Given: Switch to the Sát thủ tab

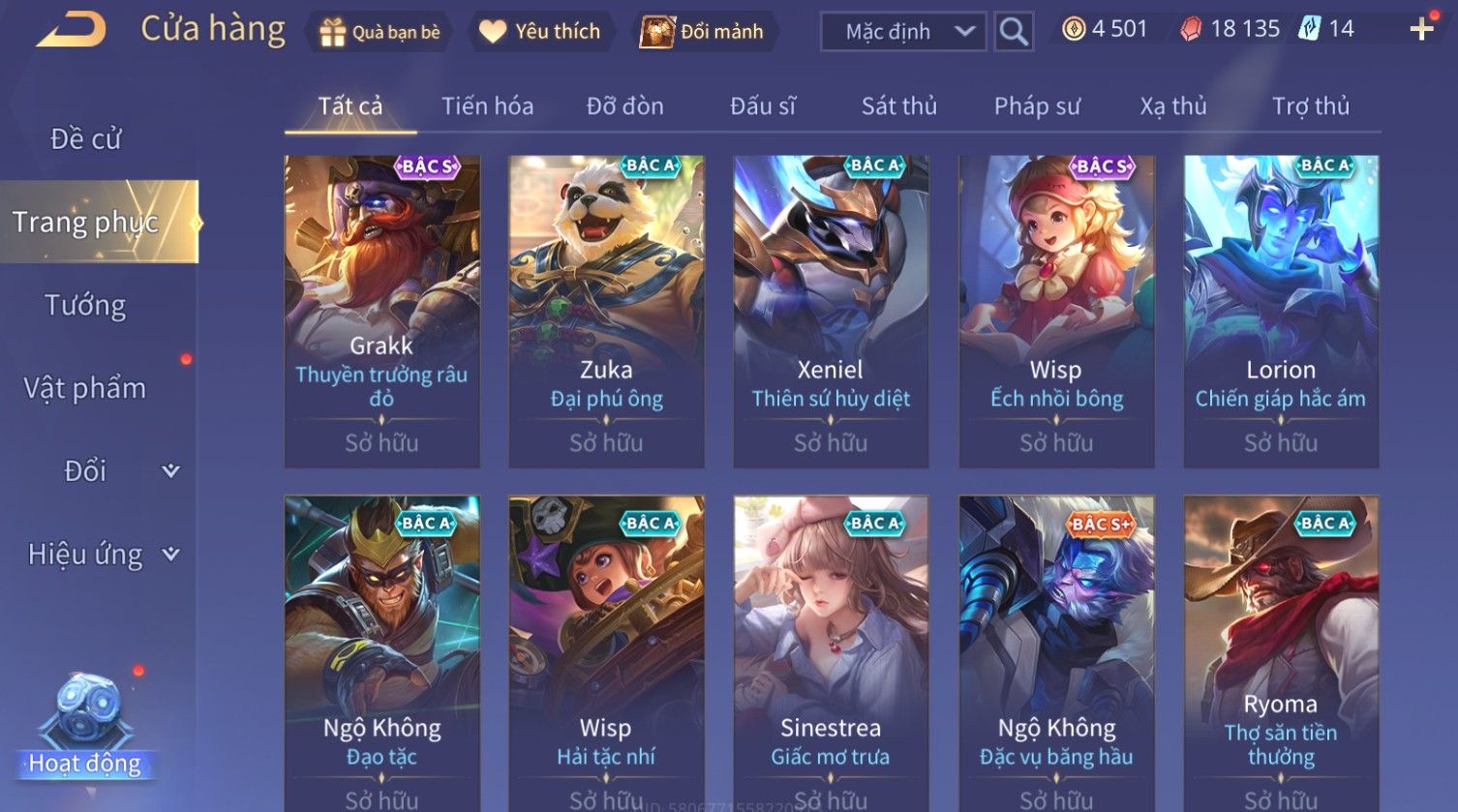Looking at the screenshot, I should (899, 105).
